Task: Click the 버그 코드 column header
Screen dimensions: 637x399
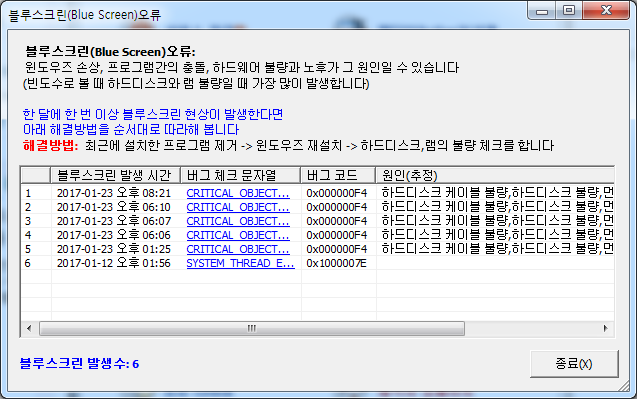Action: (x=338, y=175)
